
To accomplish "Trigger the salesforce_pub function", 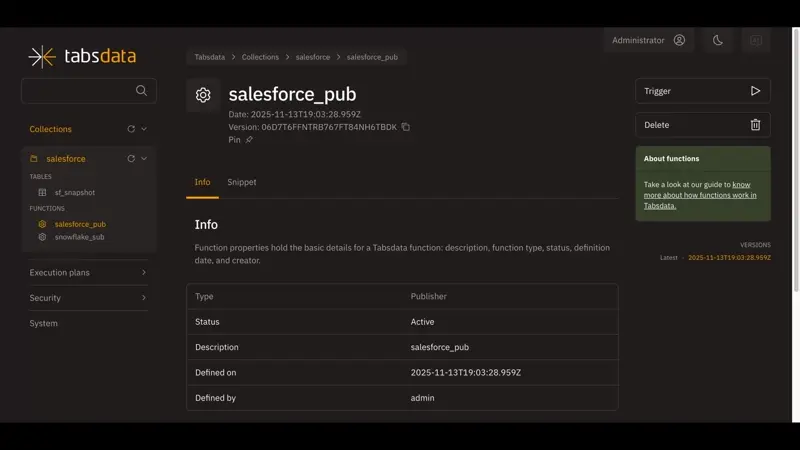I will [703, 91].
